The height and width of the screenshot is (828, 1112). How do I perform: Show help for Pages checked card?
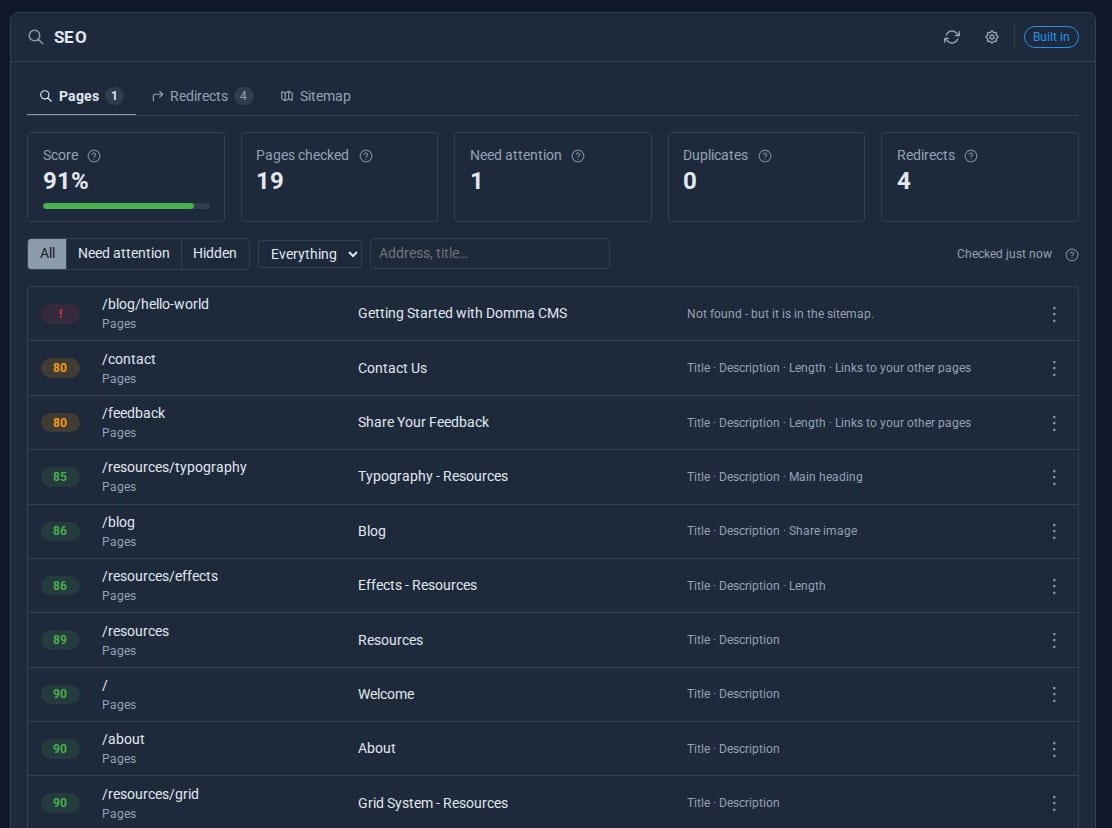tap(366, 156)
